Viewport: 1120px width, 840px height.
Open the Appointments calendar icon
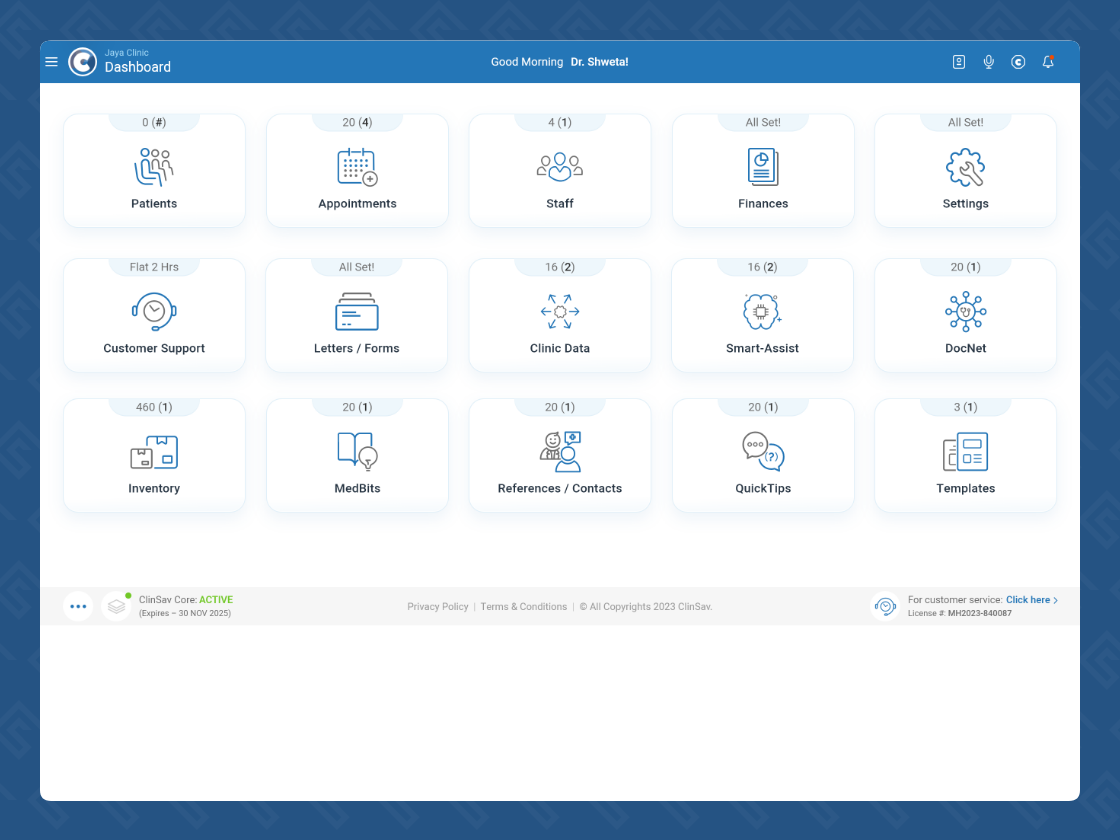point(357,168)
